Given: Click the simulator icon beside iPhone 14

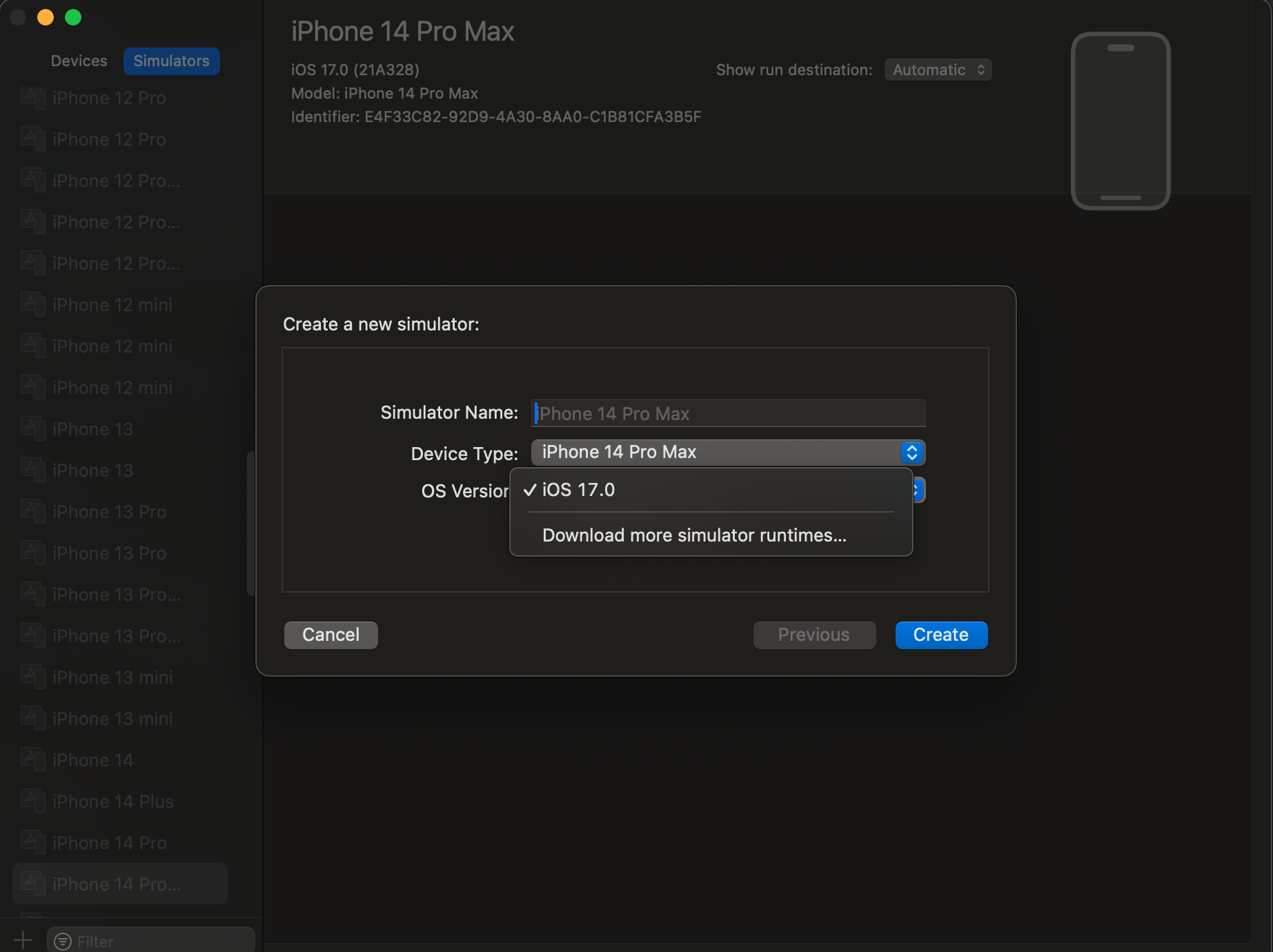Looking at the screenshot, I should [x=32, y=760].
